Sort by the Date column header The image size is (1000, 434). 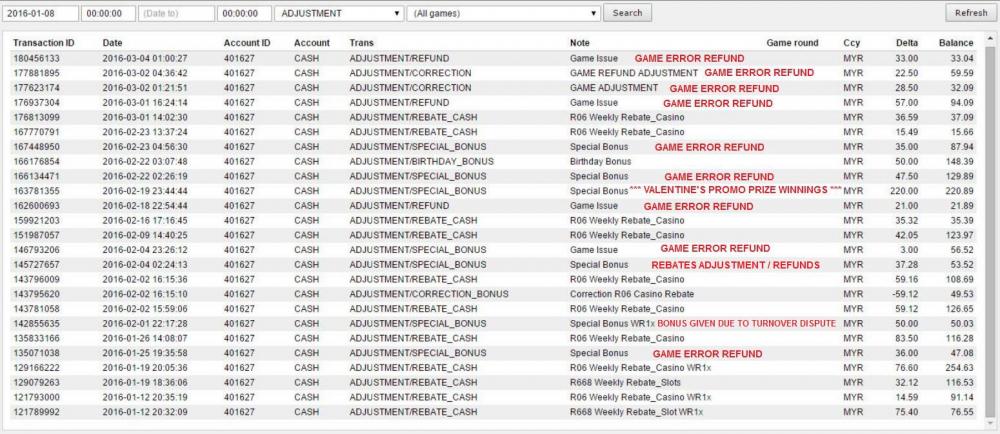pyautogui.click(x=112, y=43)
